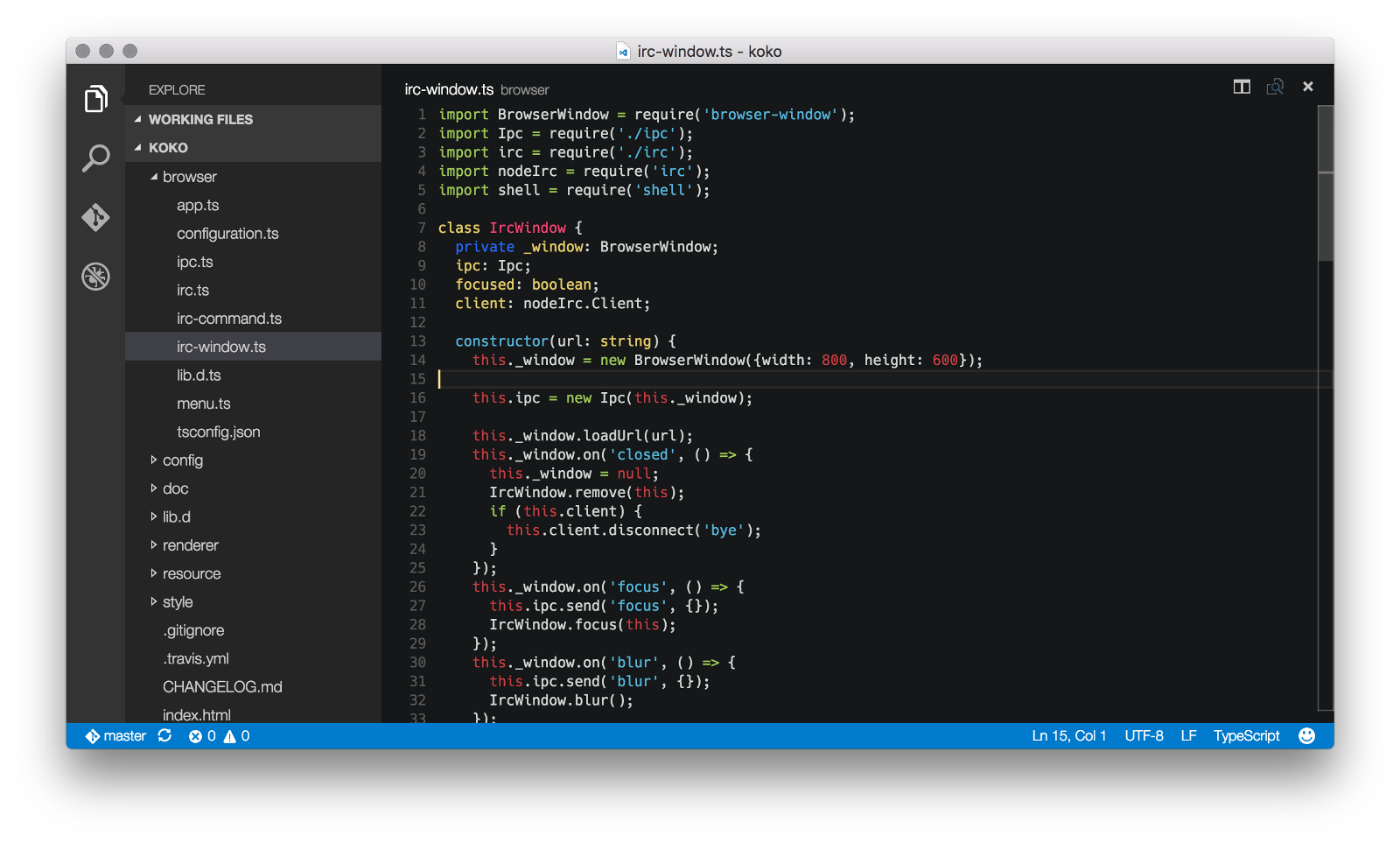Expand the lib.d folder
This screenshot has width=1400, height=843.
tap(154, 516)
